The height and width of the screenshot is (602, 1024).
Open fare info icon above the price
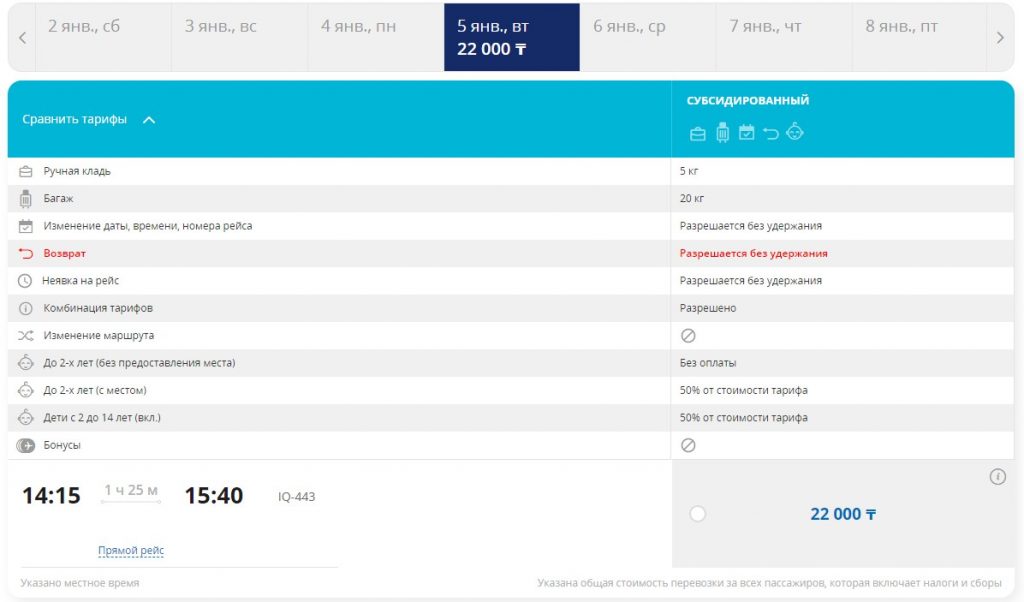[x=997, y=477]
